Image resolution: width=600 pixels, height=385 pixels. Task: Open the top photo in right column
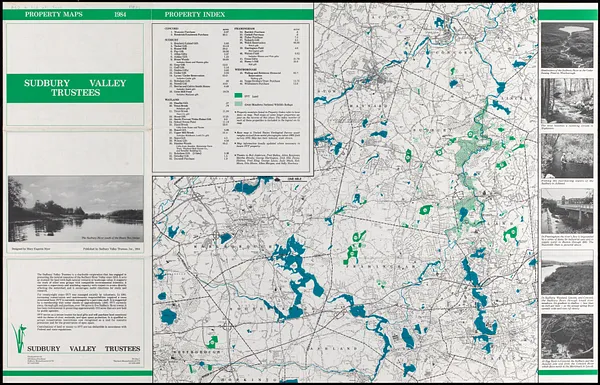click(567, 45)
